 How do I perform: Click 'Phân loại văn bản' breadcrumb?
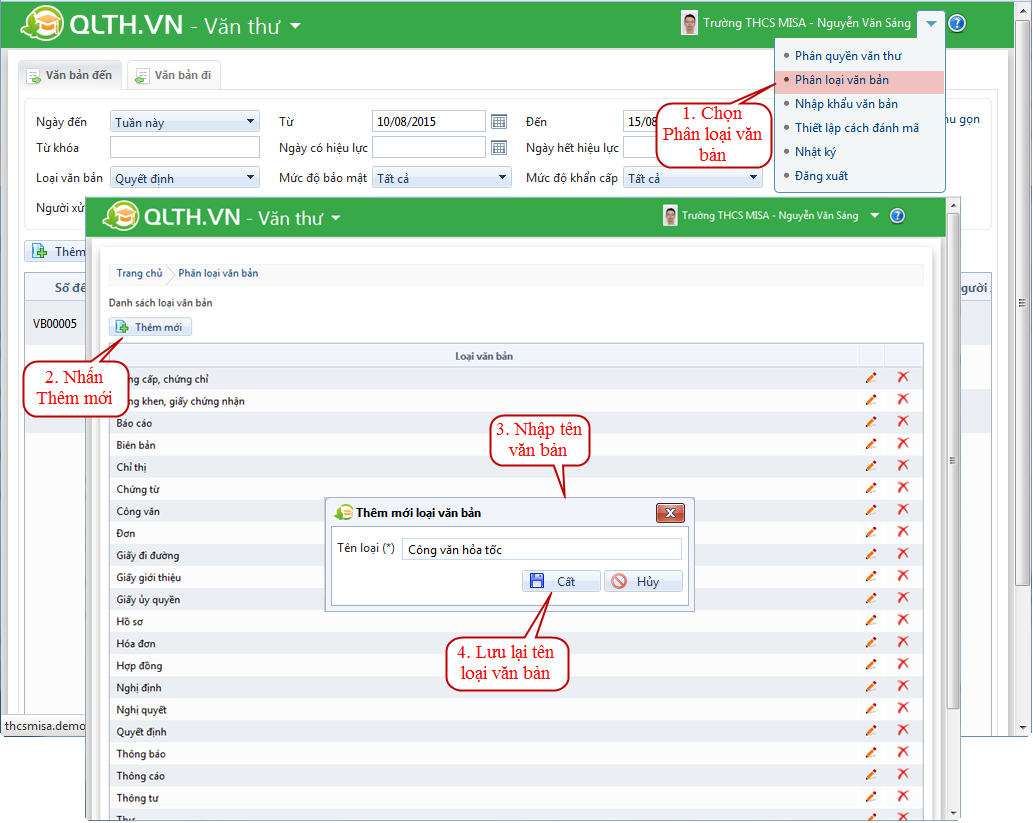[218, 273]
